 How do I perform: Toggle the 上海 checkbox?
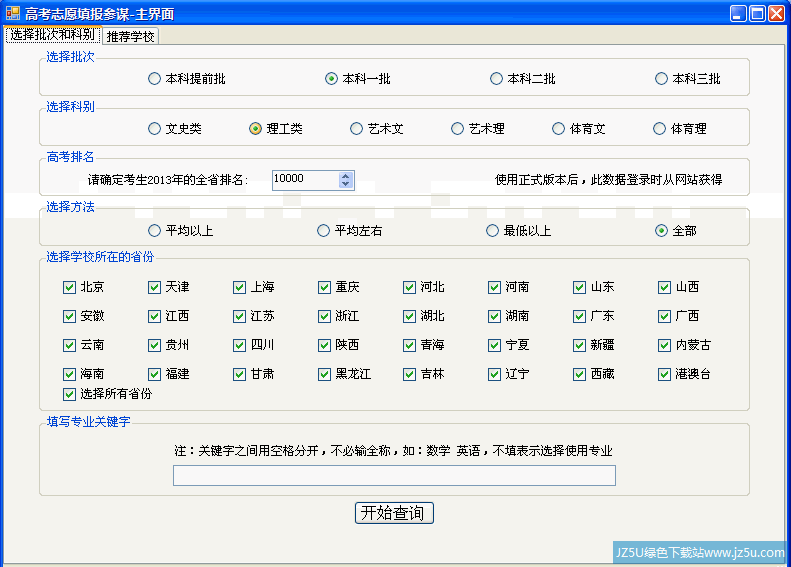tap(239, 288)
